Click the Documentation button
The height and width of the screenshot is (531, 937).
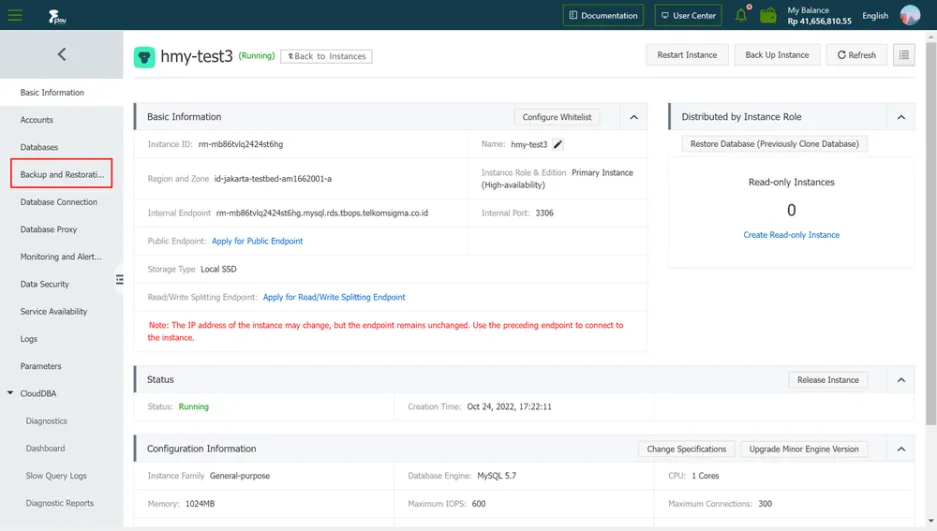(603, 16)
